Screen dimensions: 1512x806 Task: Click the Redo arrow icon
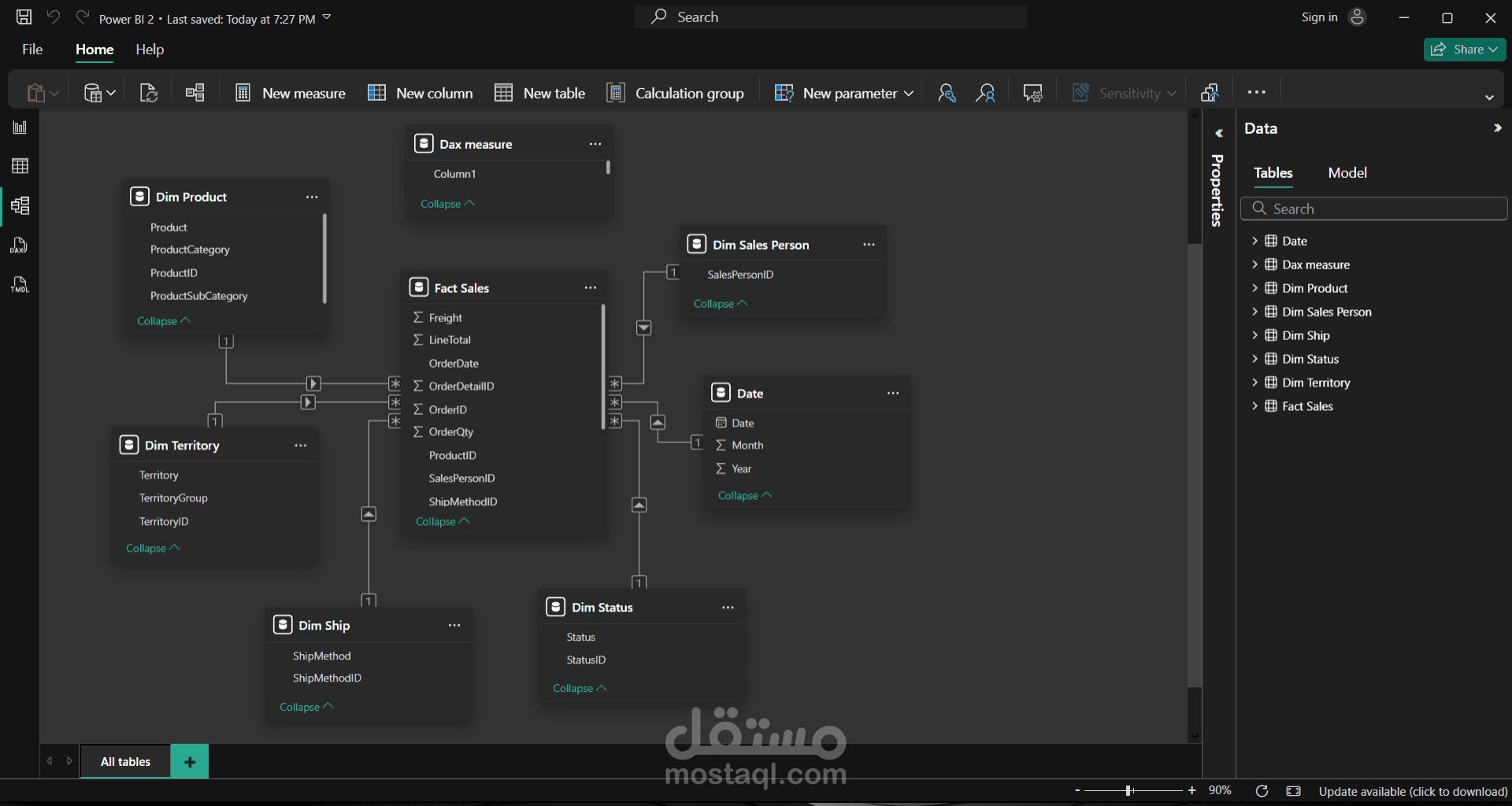click(82, 17)
